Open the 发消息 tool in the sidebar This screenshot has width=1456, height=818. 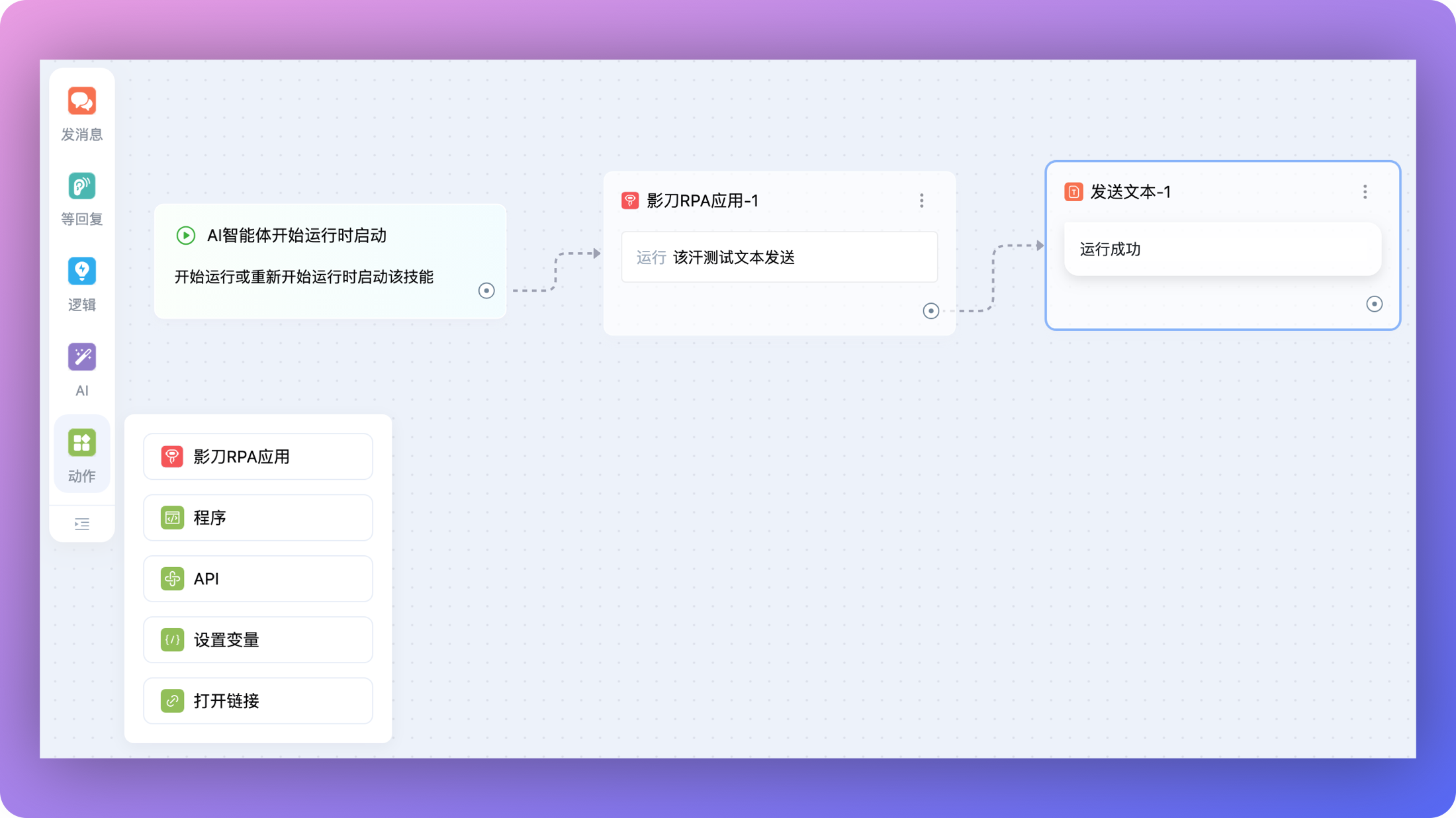coord(82,113)
